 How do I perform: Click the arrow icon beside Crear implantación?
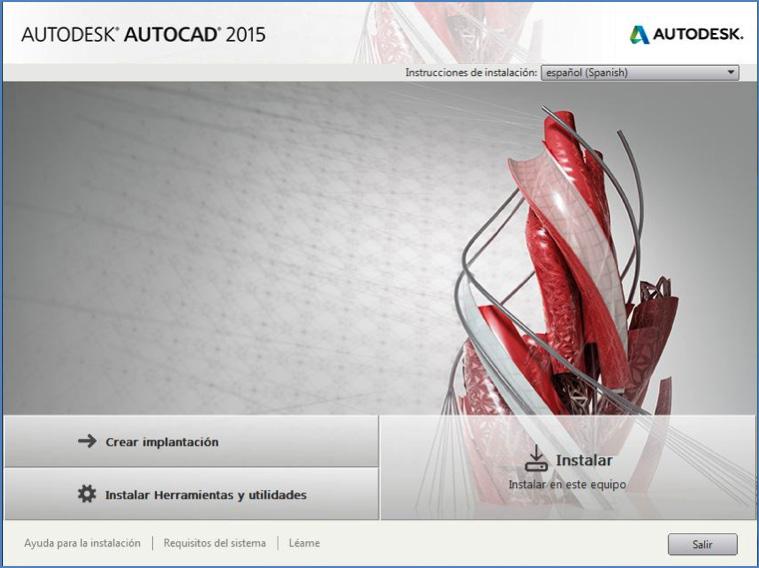tap(87, 441)
